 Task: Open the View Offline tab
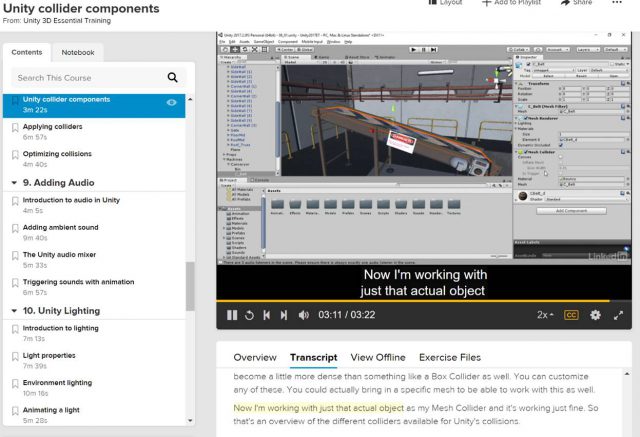point(378,357)
